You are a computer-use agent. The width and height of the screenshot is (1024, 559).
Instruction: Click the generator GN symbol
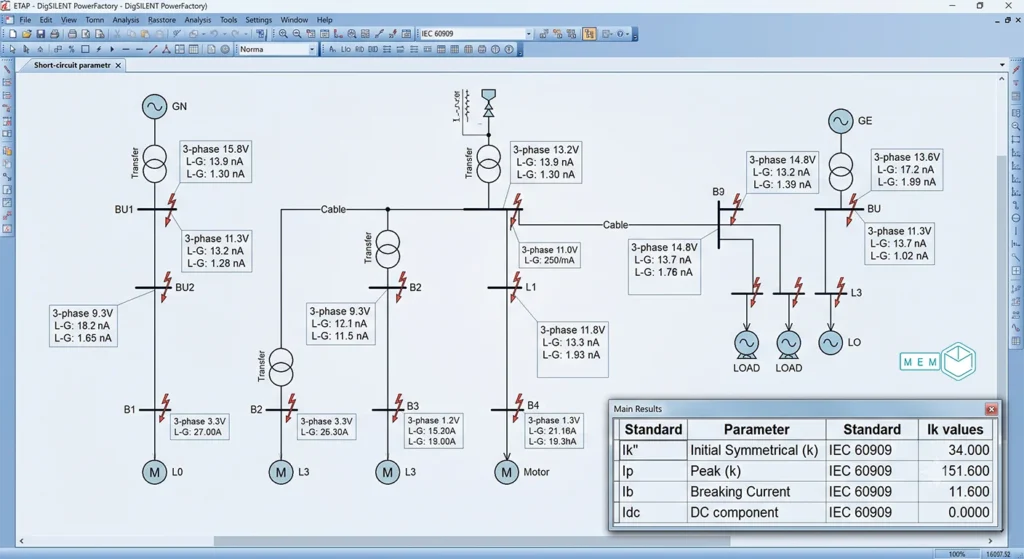pyautogui.click(x=155, y=106)
